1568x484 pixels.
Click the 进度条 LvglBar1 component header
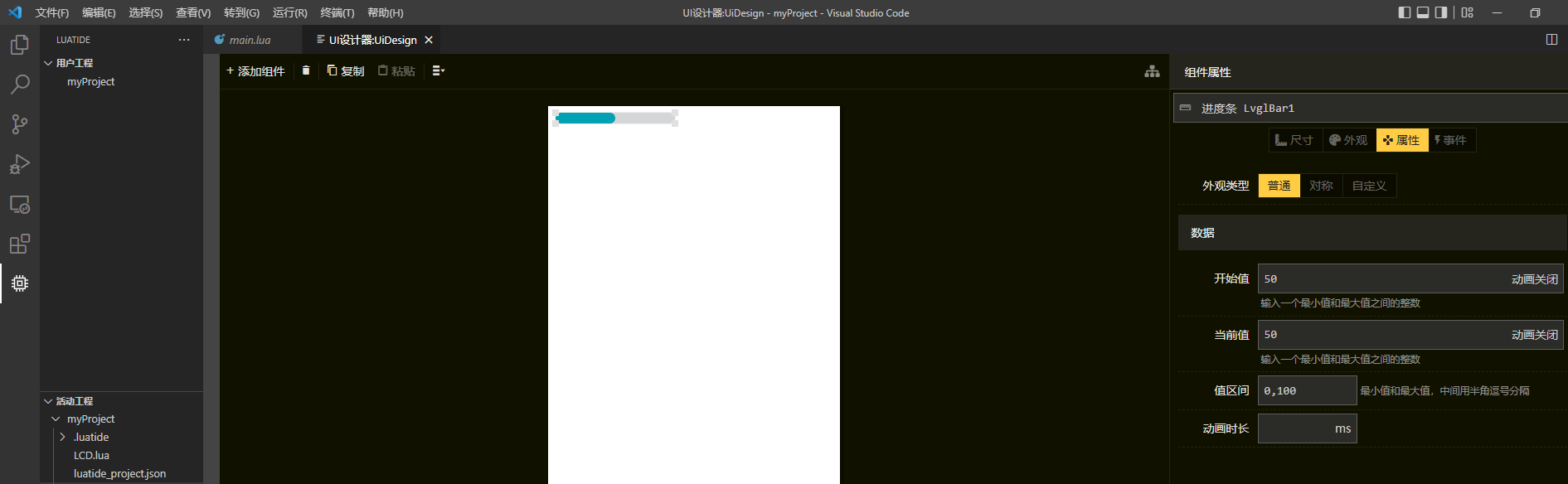pyautogui.click(x=1370, y=108)
